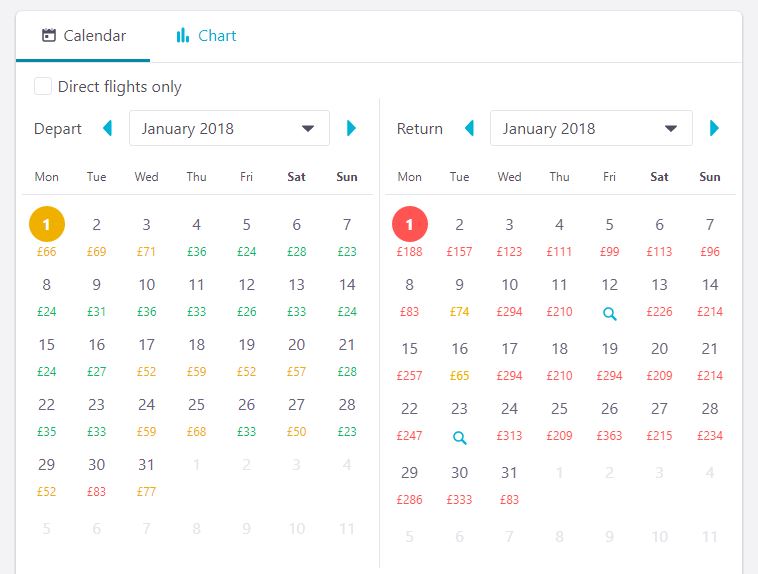This screenshot has height=574, width=758.
Task: Click highlighted departure date 1 circle
Action: pyautogui.click(x=47, y=225)
